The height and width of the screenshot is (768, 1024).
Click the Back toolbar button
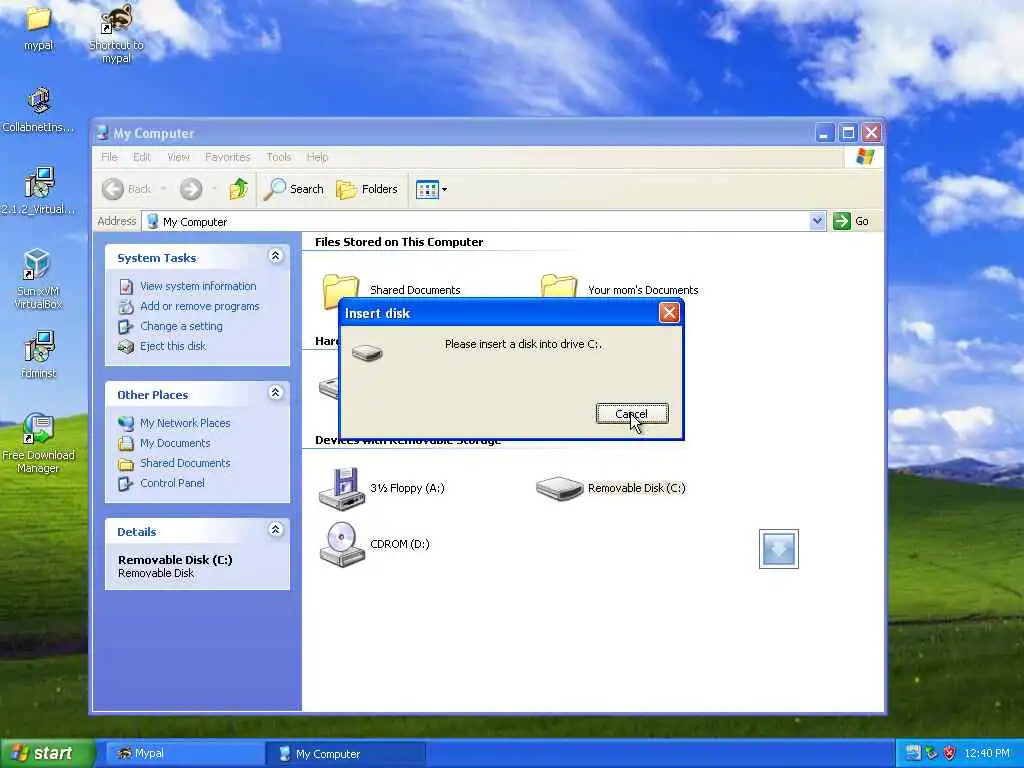point(127,189)
